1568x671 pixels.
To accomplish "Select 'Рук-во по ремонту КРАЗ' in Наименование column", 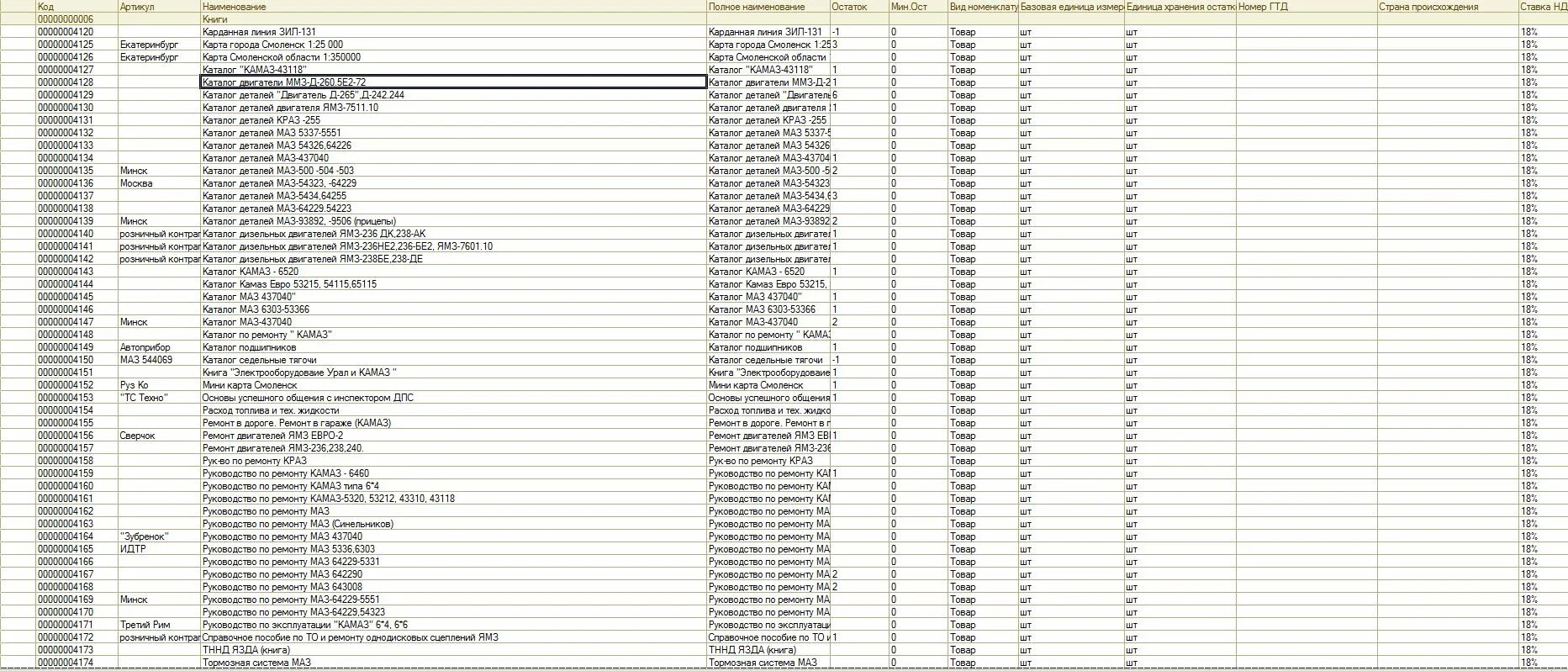I will 453,461.
